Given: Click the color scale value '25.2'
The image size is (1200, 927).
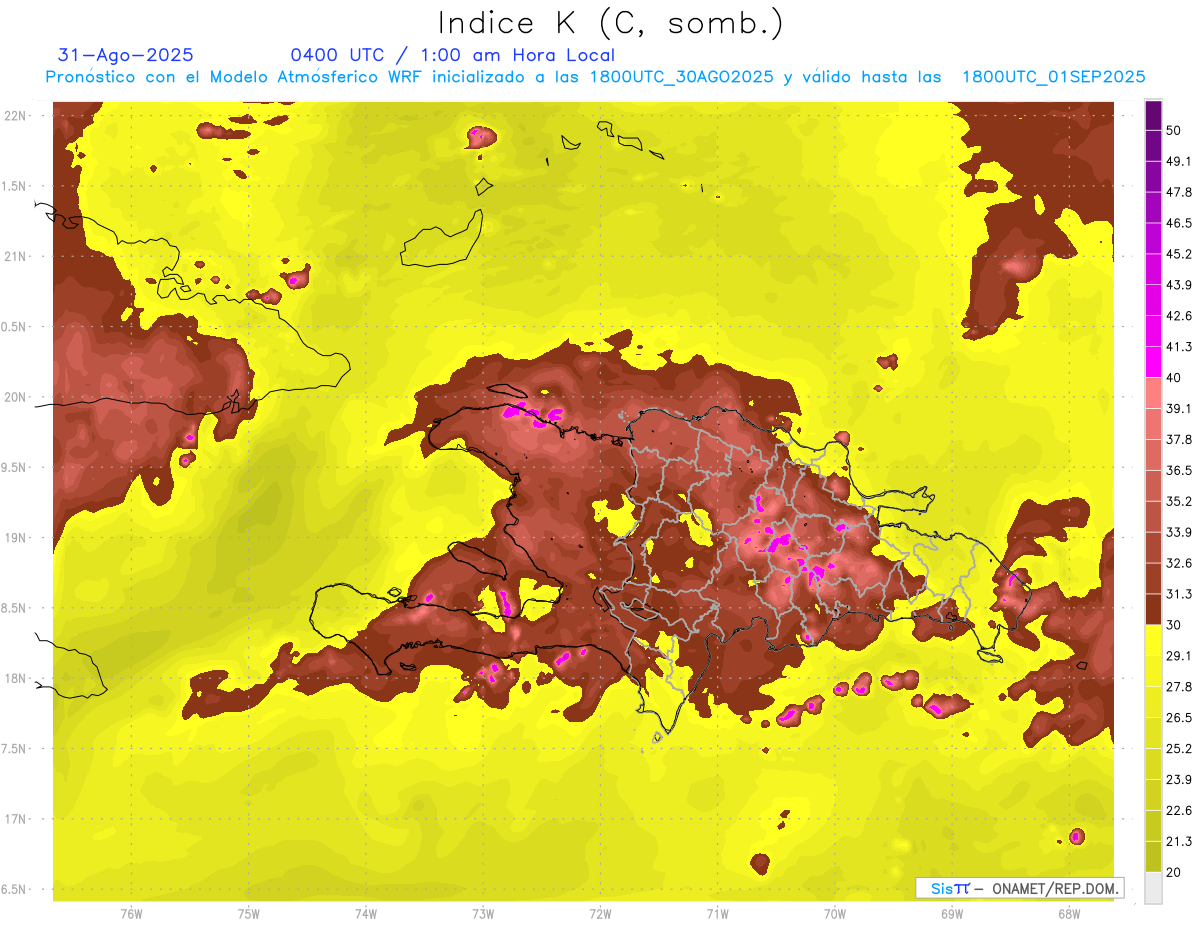Looking at the screenshot, I should coord(1178,749).
